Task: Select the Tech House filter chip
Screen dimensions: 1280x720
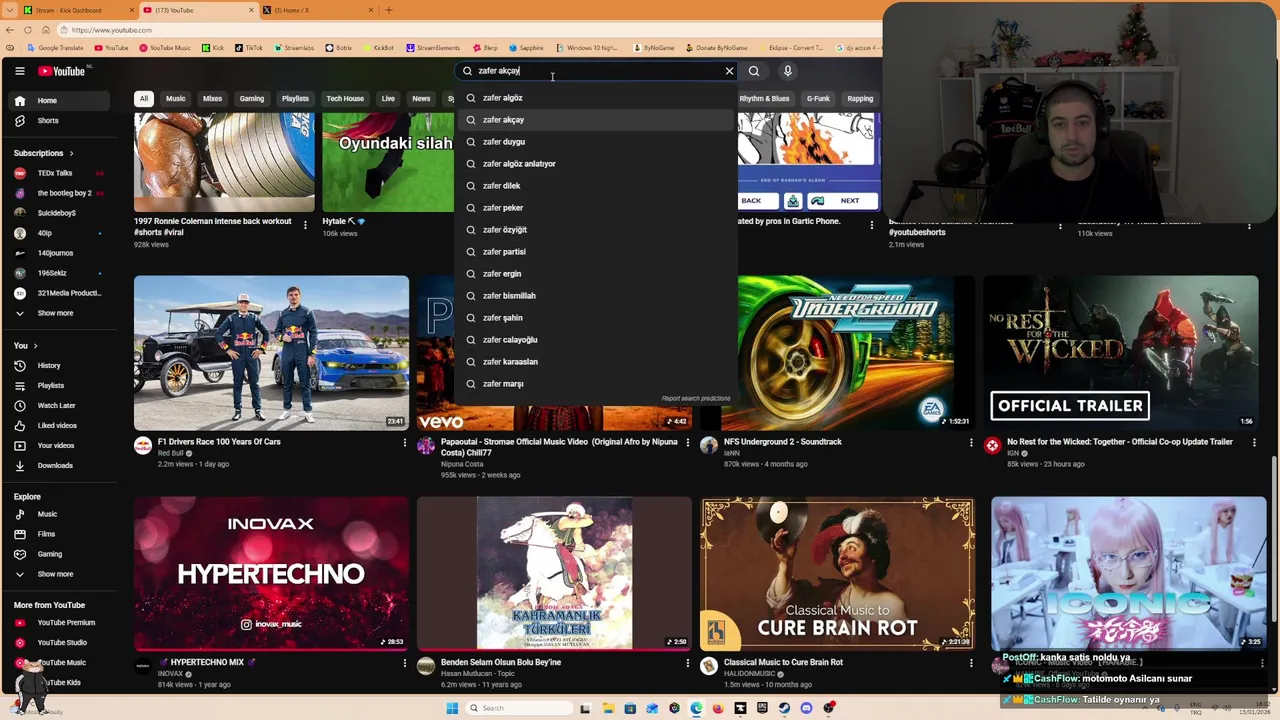Action: point(345,99)
